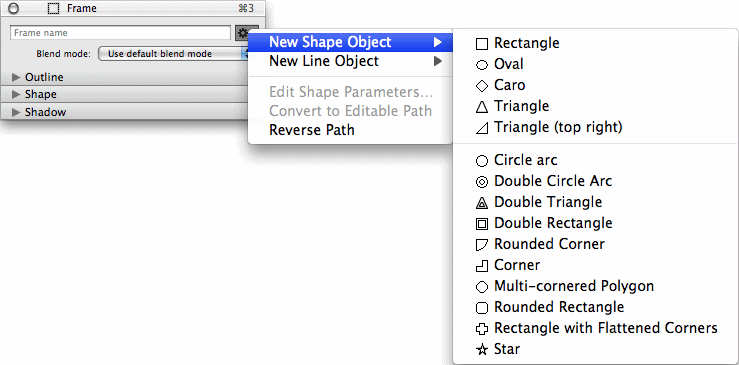The image size is (739, 365).
Task: Choose the Triangle (top right) icon
Action: 482,128
